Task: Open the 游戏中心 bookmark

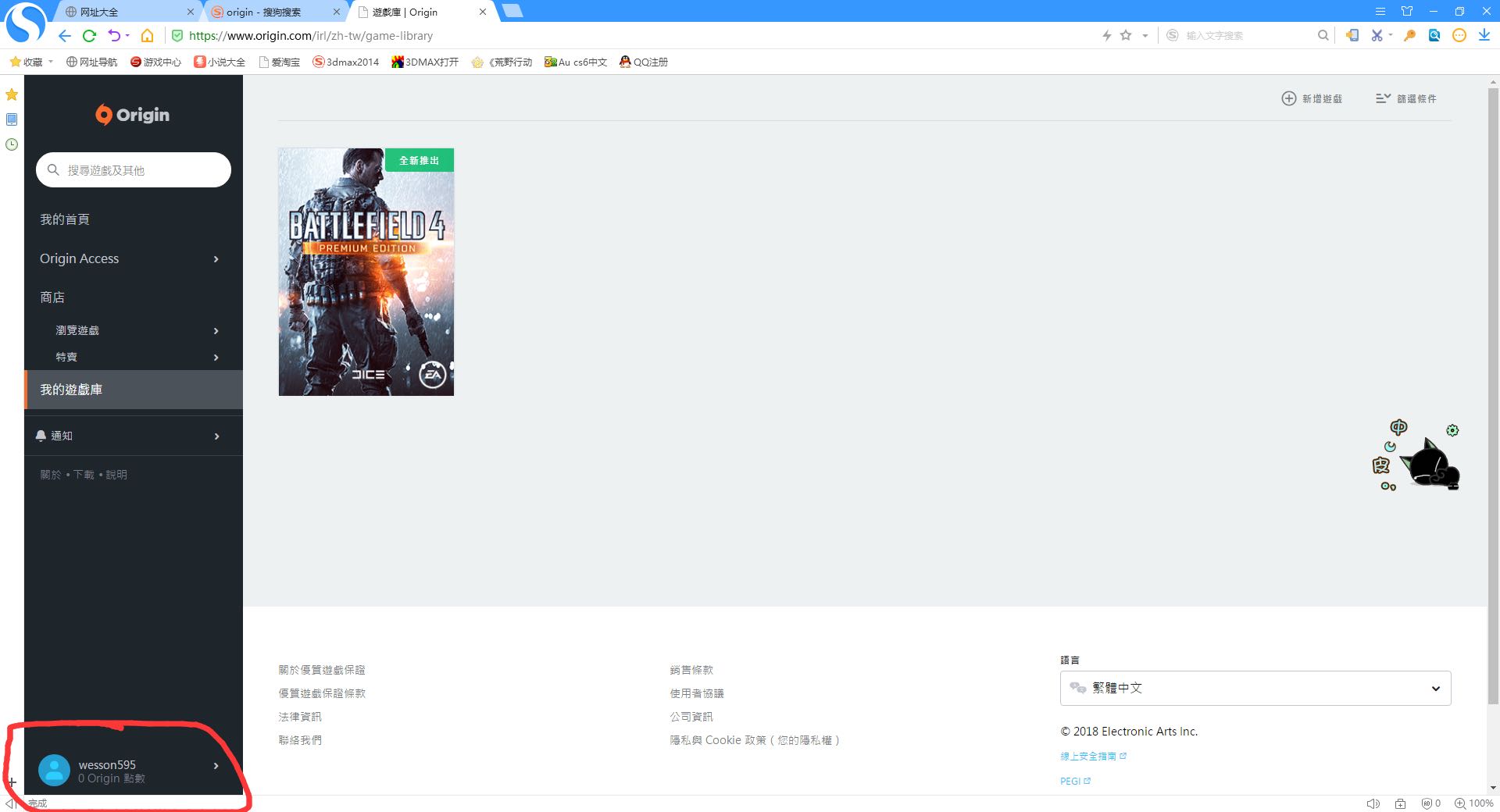Action: pyautogui.click(x=155, y=62)
